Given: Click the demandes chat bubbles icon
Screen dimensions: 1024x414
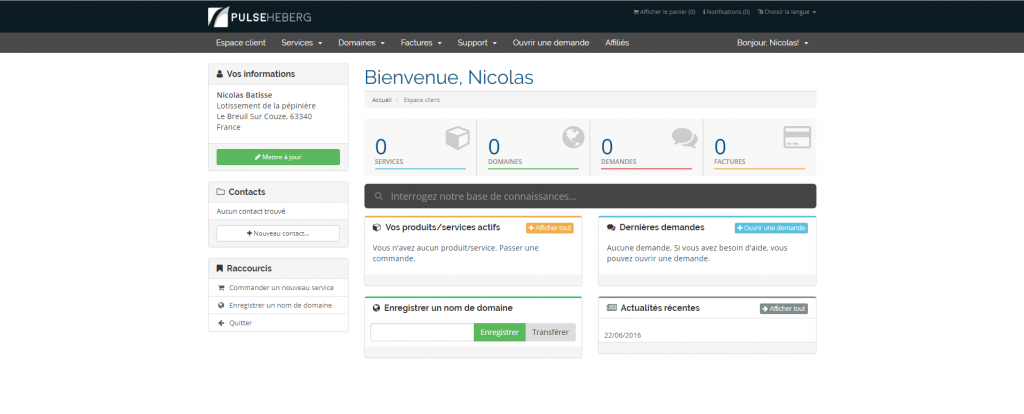Looking at the screenshot, I should coord(684,138).
